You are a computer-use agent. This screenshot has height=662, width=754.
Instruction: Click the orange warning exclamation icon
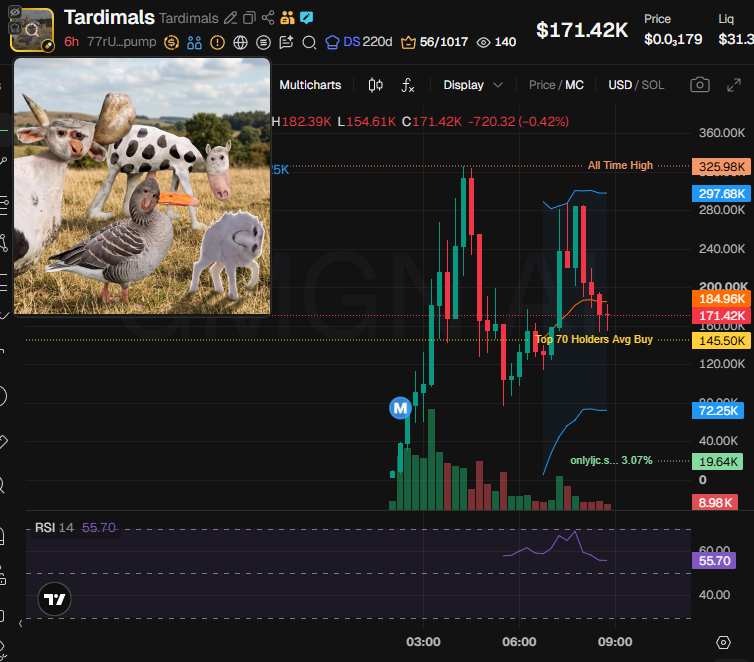tap(217, 43)
